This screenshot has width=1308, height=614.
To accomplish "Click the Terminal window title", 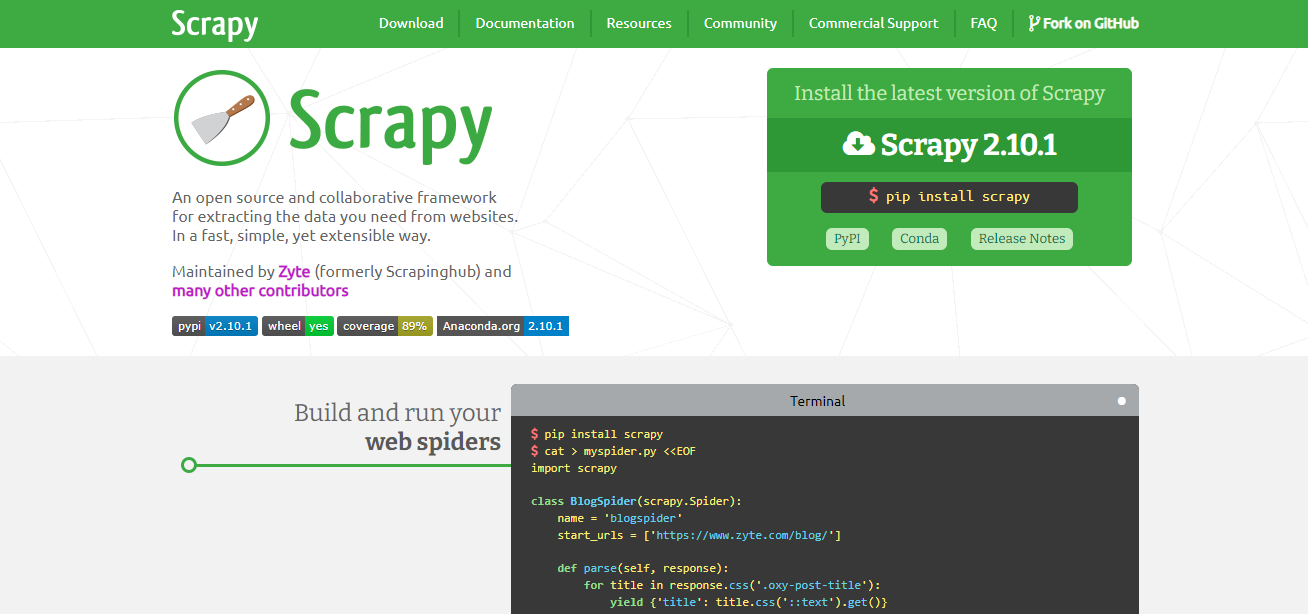I will pos(818,401).
